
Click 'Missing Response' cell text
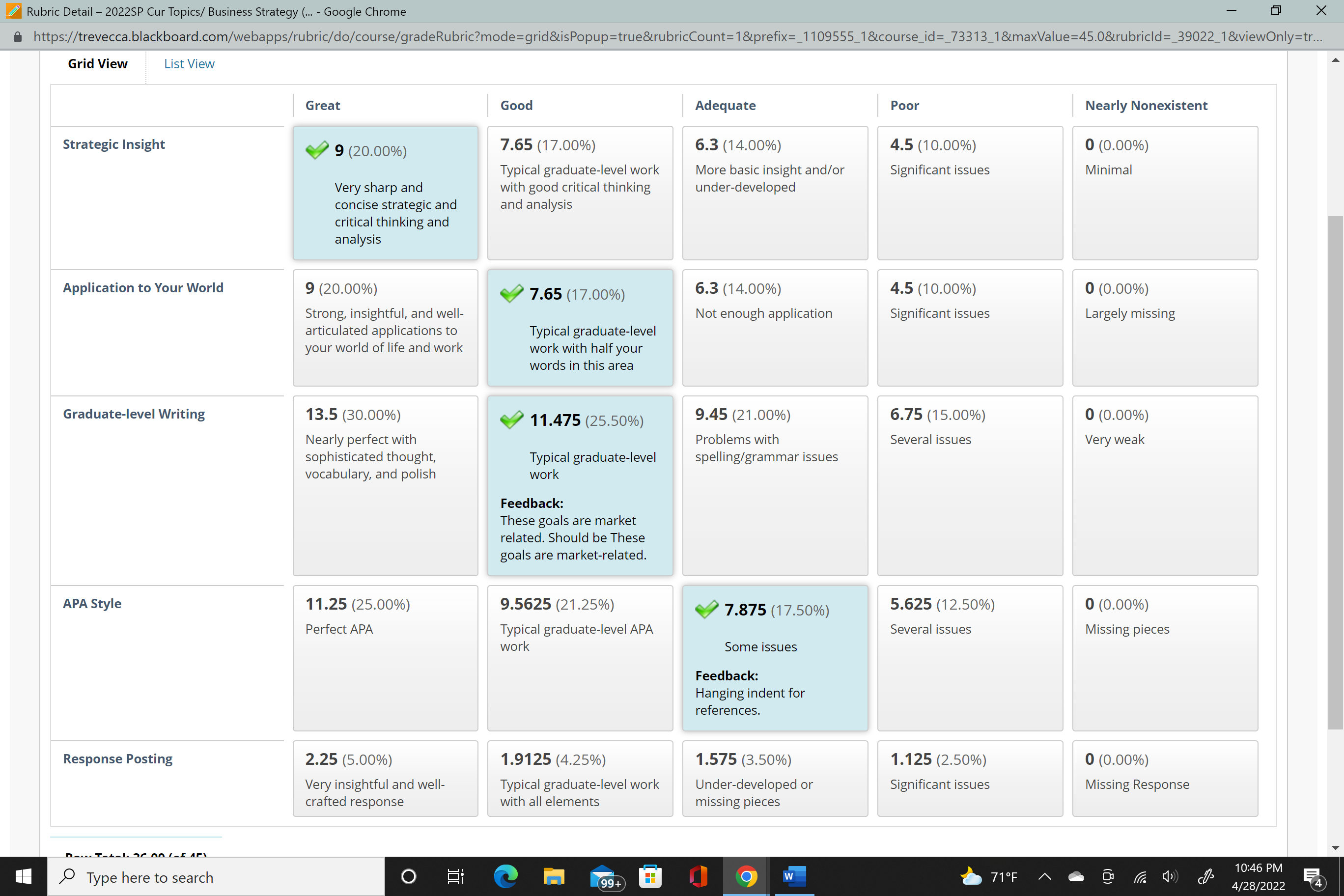(x=1137, y=784)
